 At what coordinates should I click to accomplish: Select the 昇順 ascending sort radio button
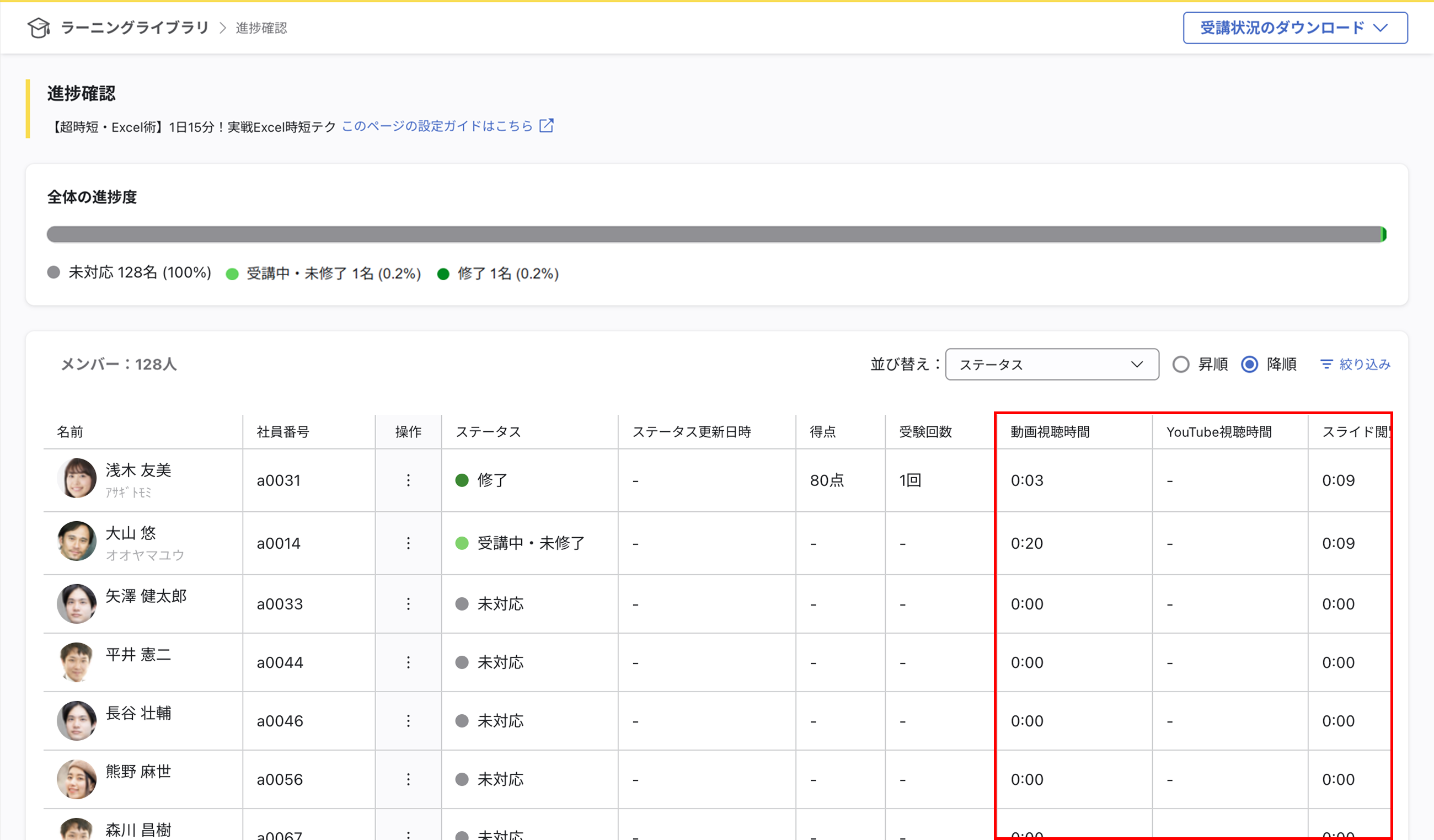point(1182,364)
